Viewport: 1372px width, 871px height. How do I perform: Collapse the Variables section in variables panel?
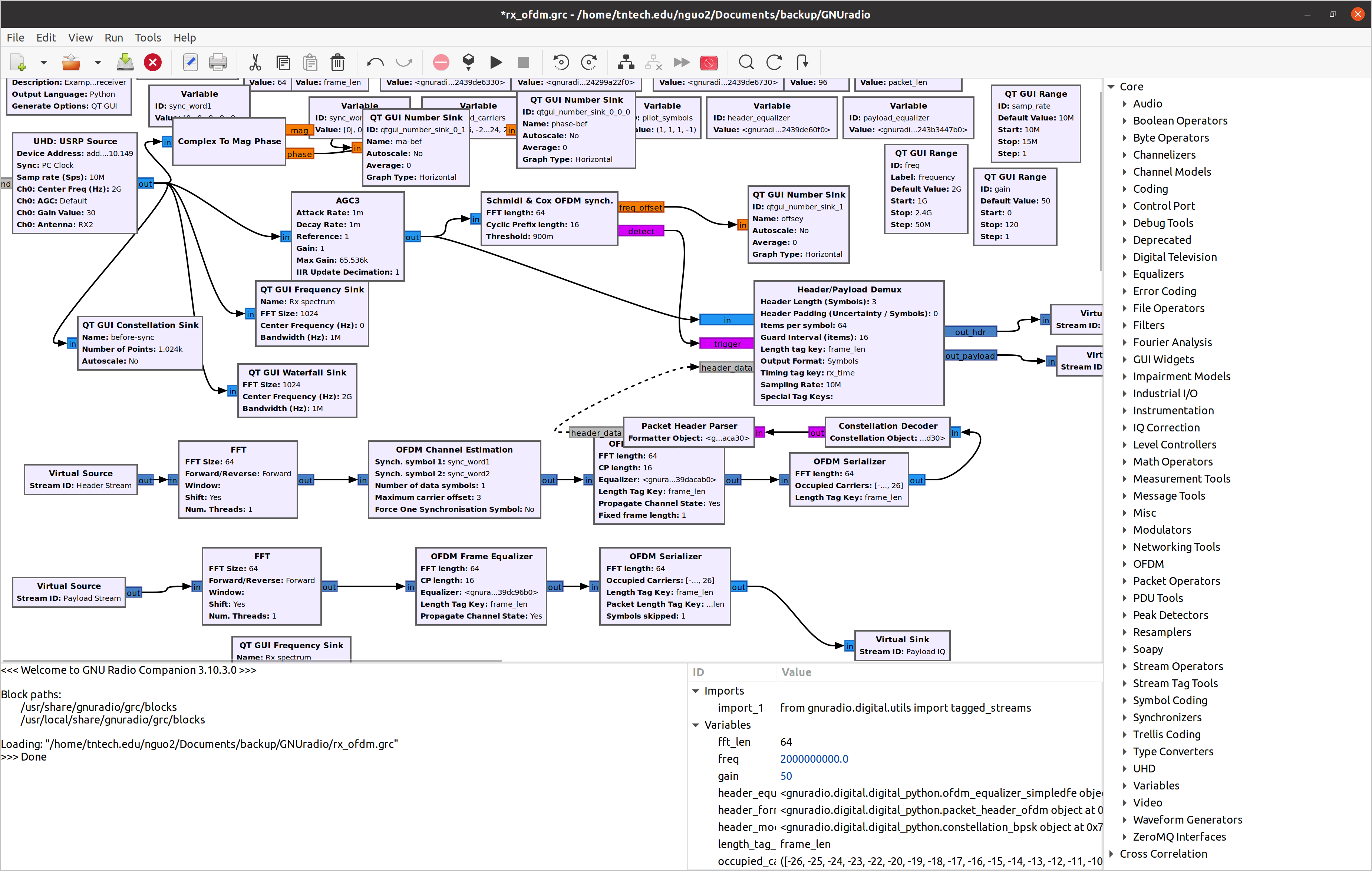point(696,725)
